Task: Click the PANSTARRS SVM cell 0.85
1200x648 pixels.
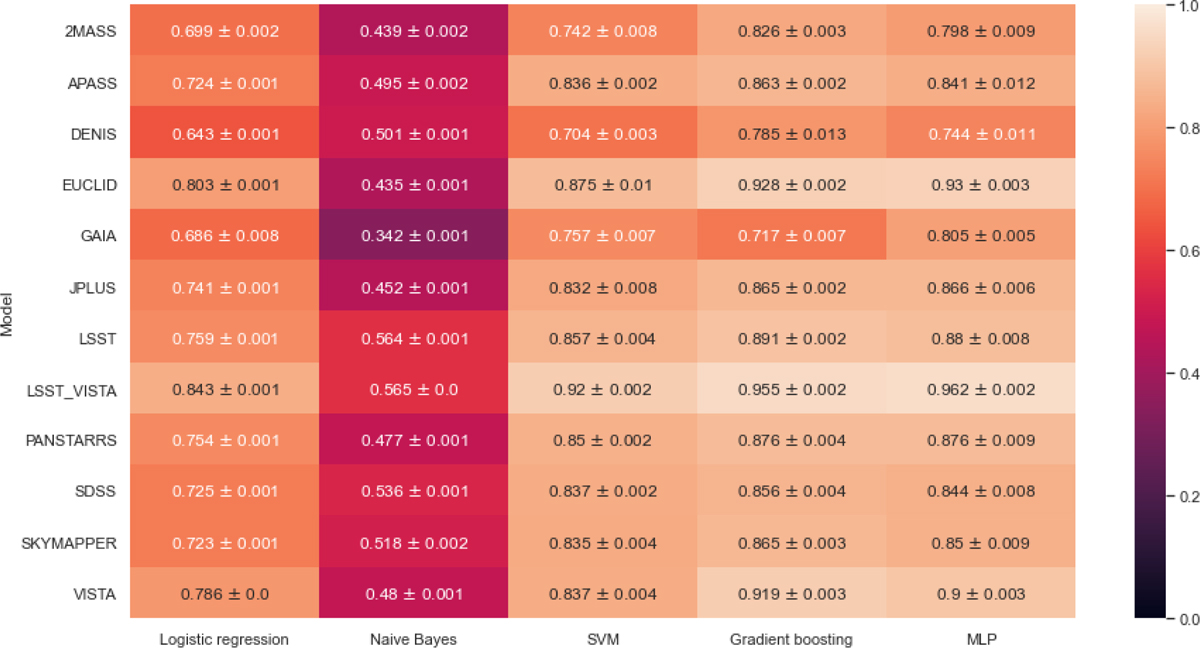Action: coord(602,441)
